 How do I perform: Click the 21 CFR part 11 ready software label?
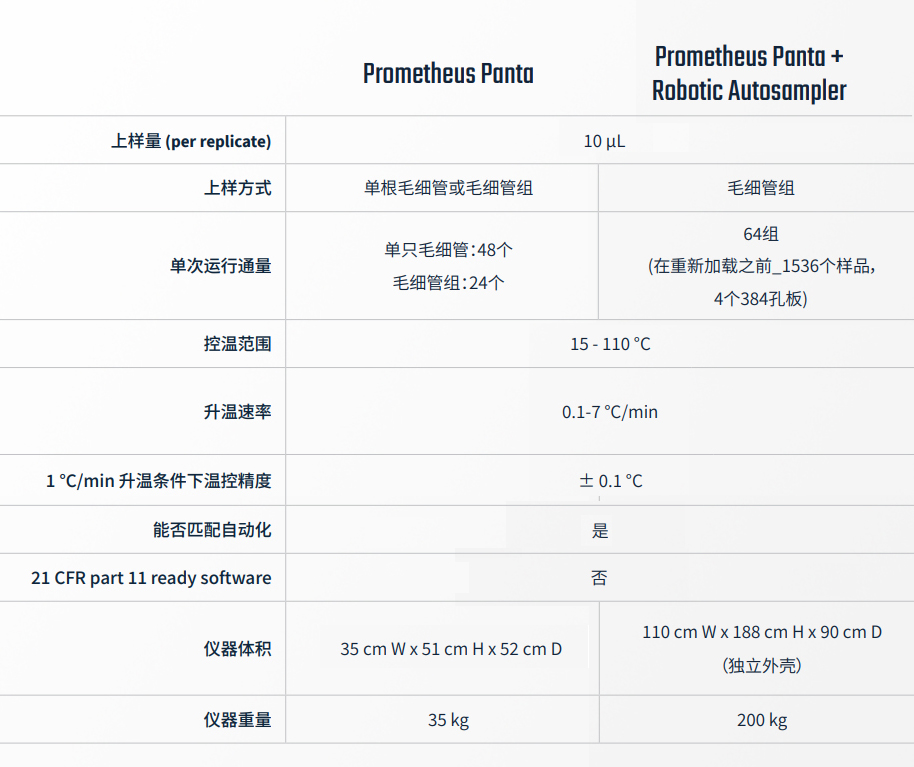coord(151,578)
